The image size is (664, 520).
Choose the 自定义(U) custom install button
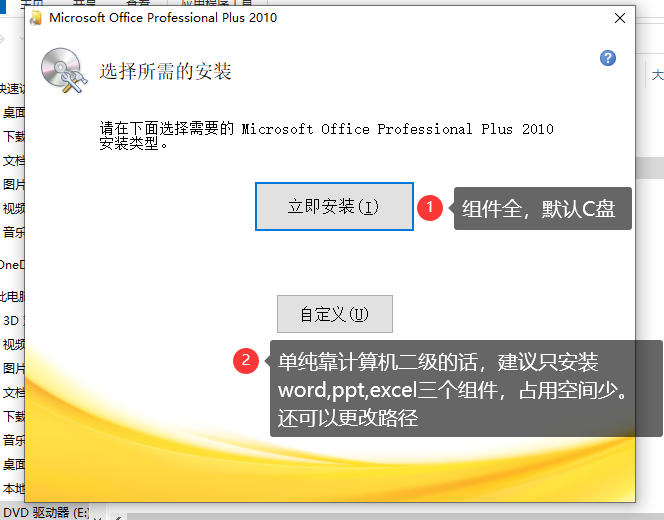335,314
